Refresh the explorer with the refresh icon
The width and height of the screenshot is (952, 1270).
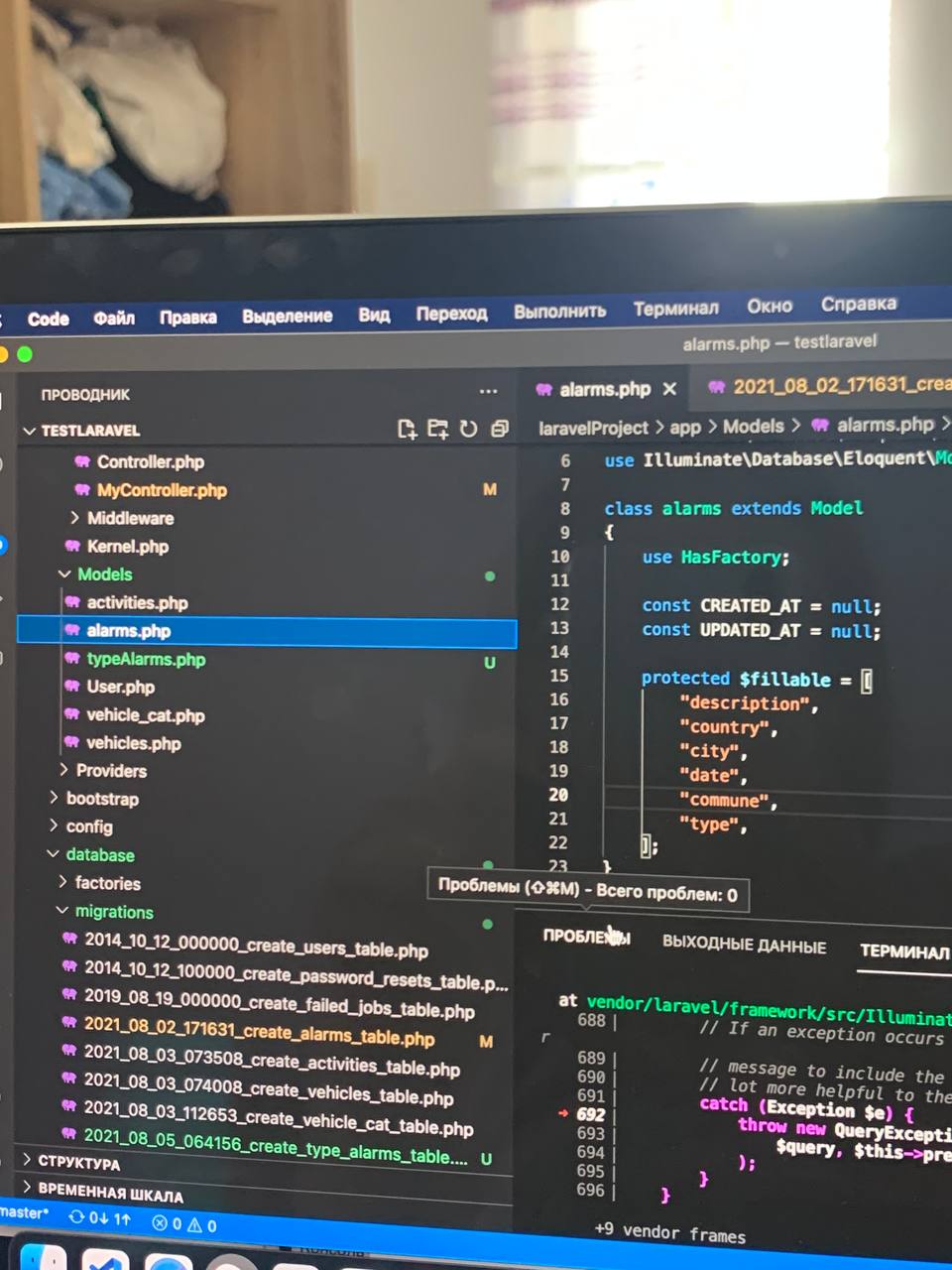coord(468,429)
